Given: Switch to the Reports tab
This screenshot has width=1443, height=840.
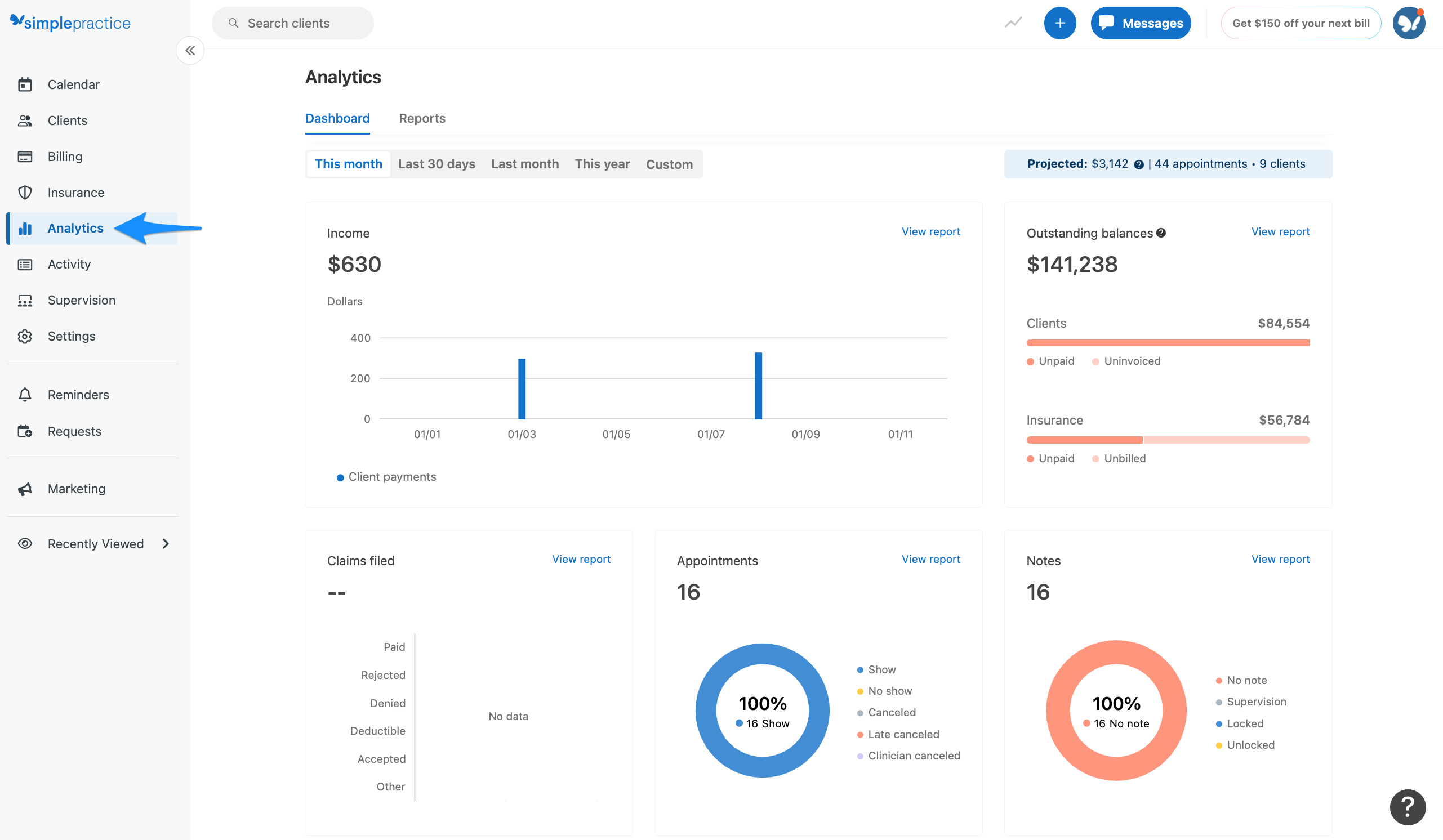Looking at the screenshot, I should point(422,118).
